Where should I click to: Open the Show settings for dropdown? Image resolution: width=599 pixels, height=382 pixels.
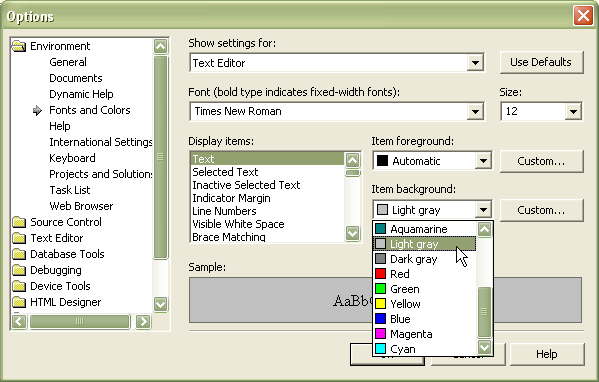(475, 63)
